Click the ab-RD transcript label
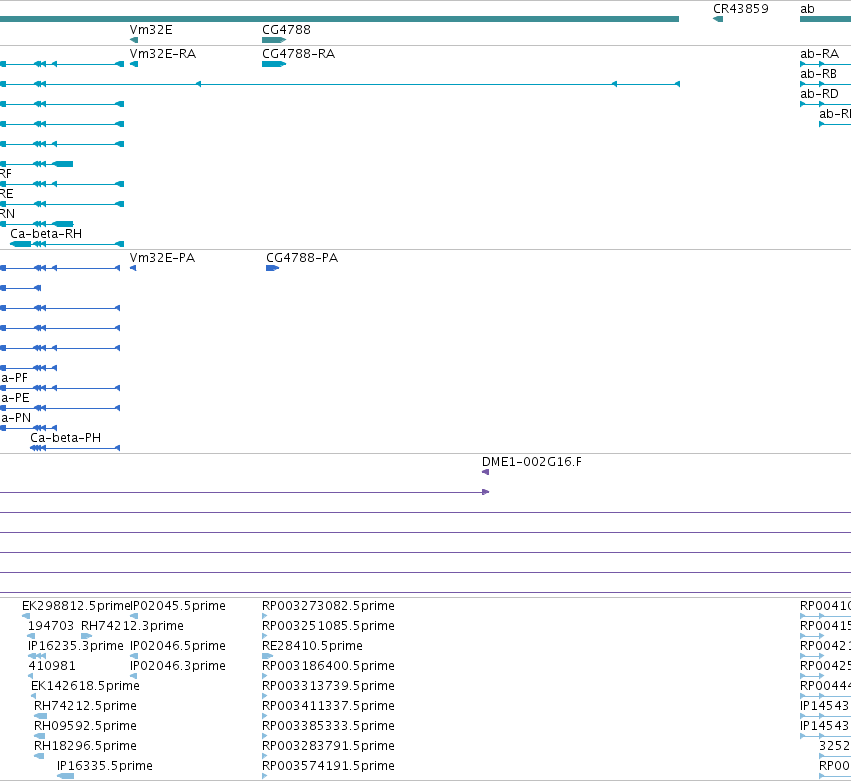851x781 pixels. [819, 94]
